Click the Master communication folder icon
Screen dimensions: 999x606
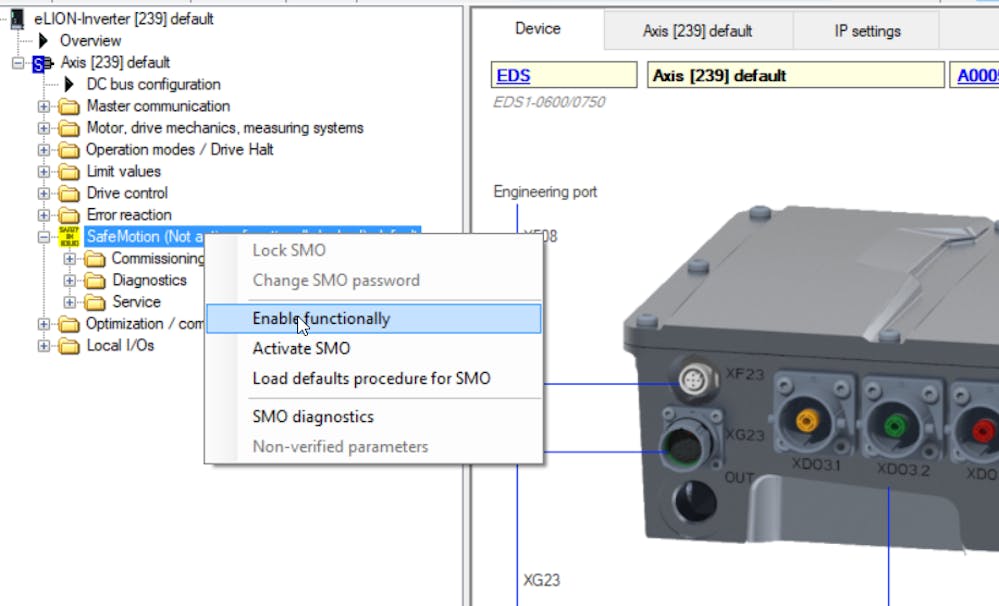(x=69, y=107)
